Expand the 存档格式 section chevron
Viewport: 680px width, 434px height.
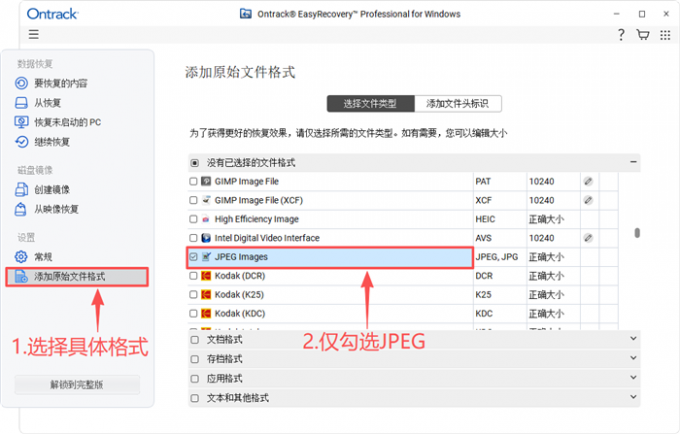coord(633,358)
